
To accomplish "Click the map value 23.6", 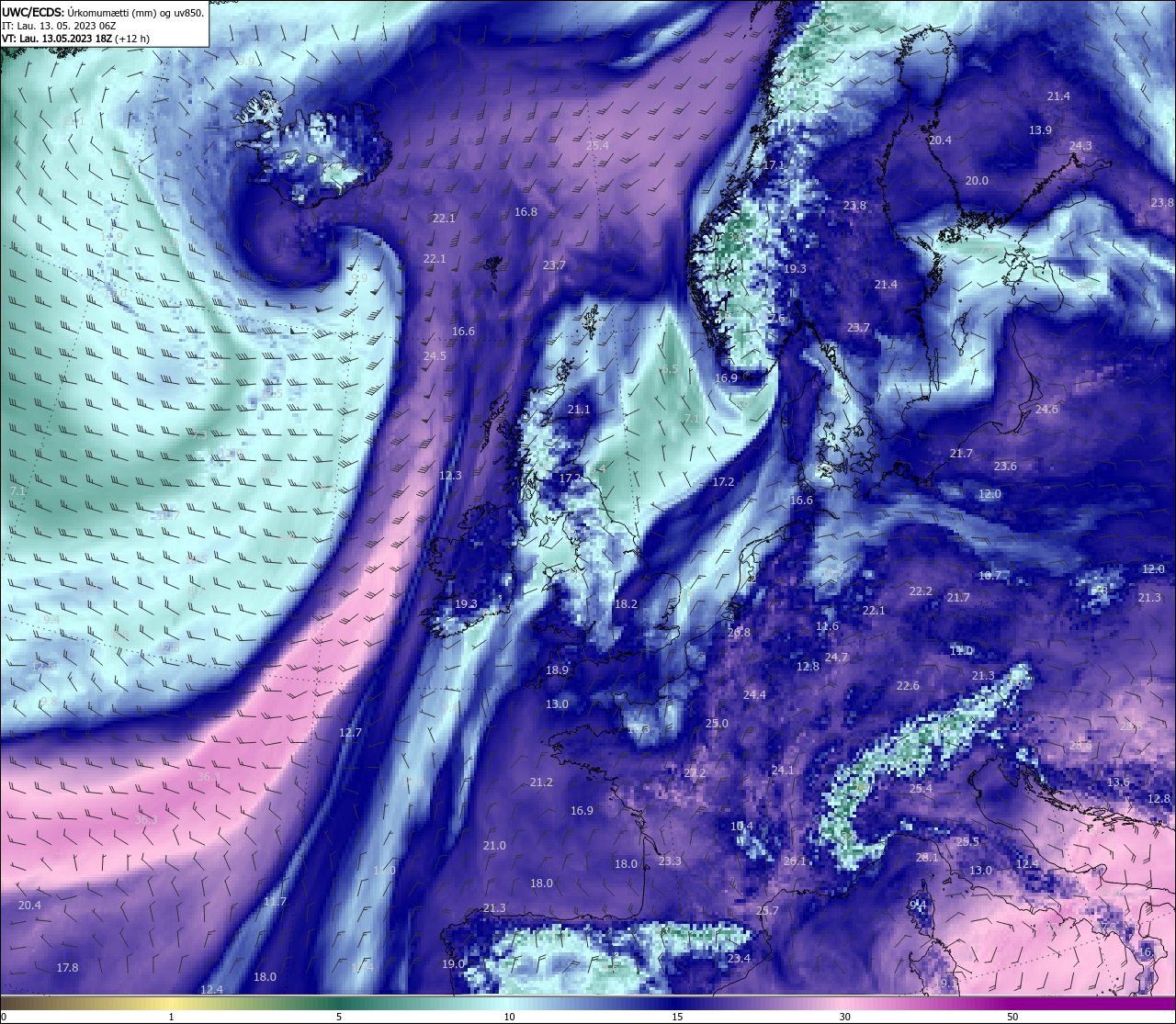I will point(1005,467).
